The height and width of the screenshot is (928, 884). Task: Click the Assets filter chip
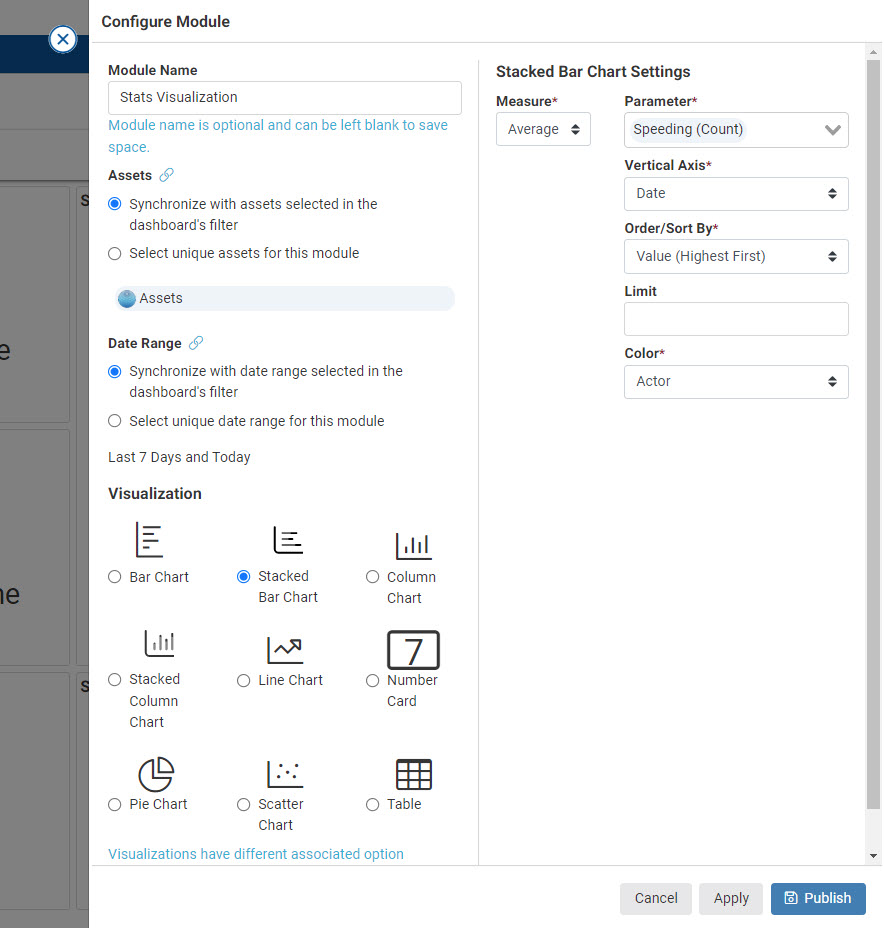[283, 298]
